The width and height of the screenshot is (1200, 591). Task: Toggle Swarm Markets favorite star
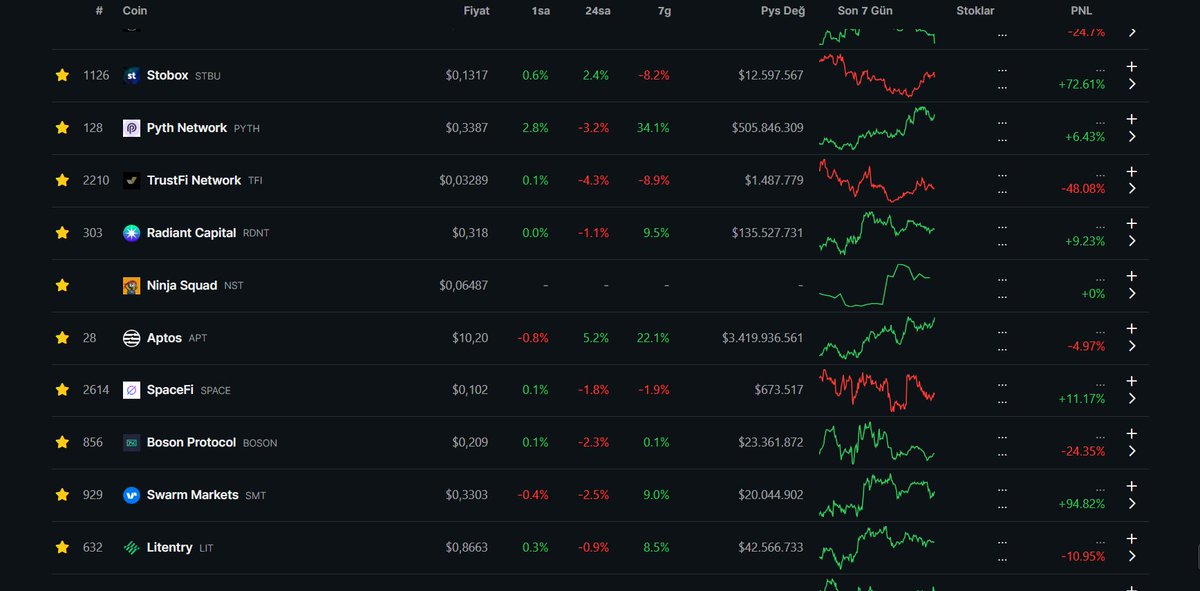coord(62,495)
